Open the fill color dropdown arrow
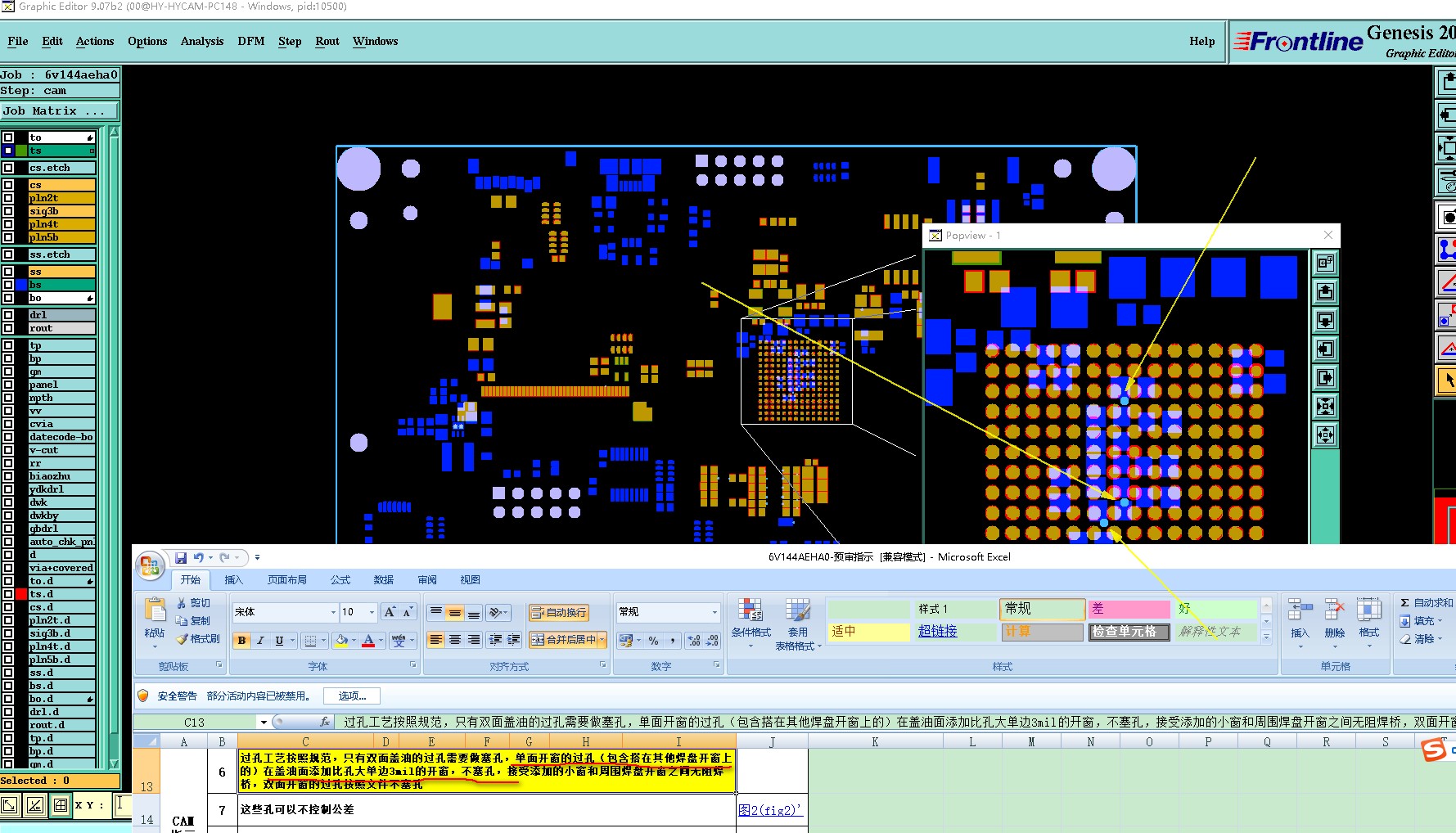1456x833 pixels. (354, 641)
